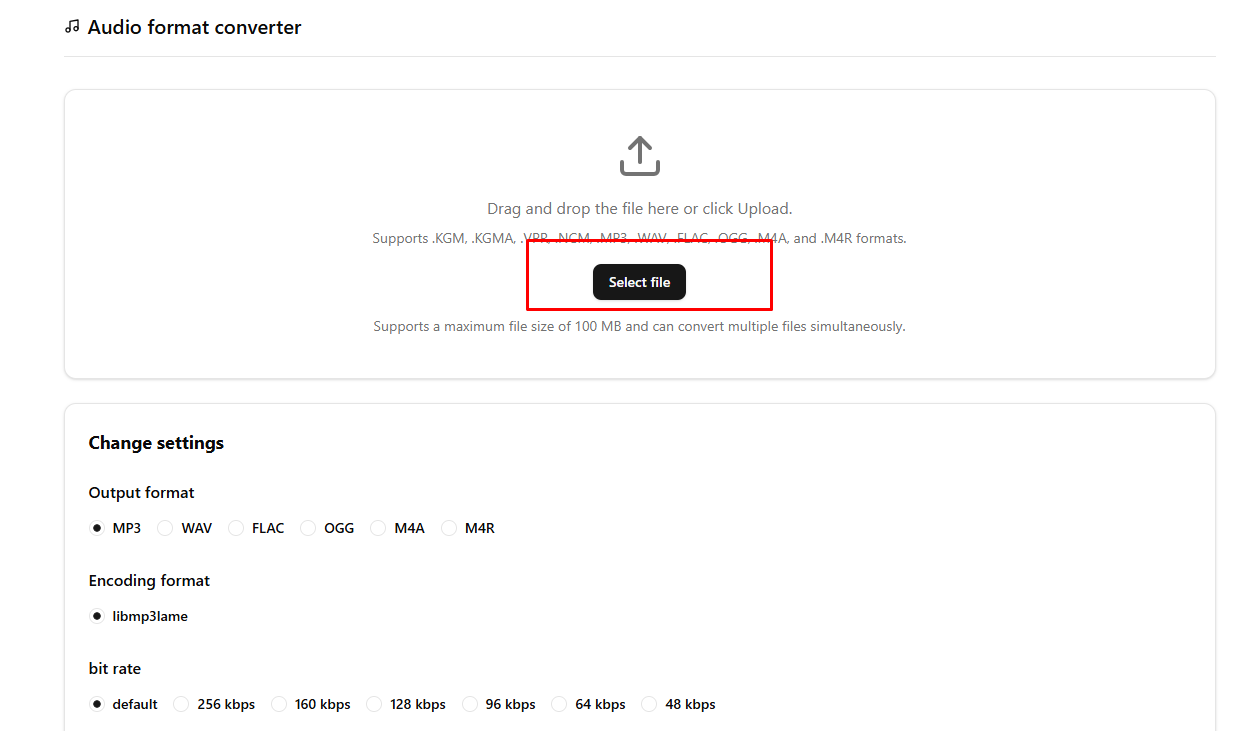The height and width of the screenshot is (731, 1259).
Task: Choose FLAC as the output format
Action: (x=236, y=527)
